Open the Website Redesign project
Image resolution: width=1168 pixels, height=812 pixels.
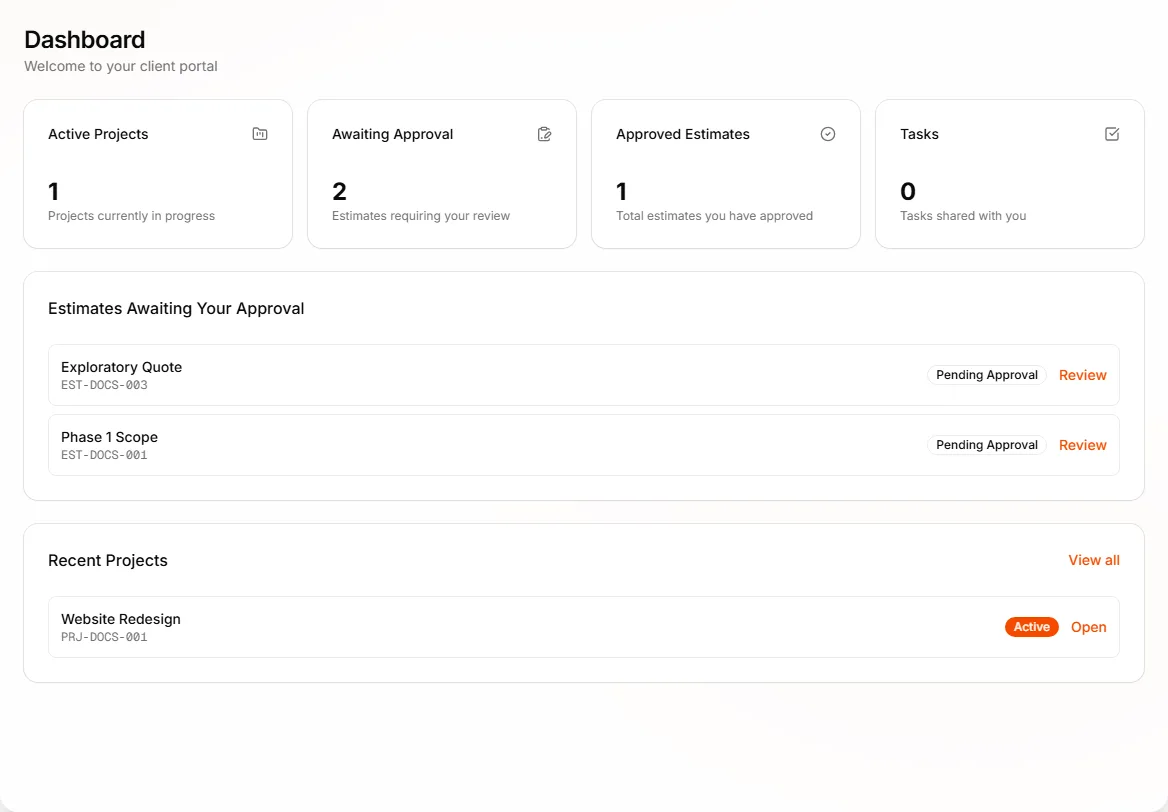1088,627
